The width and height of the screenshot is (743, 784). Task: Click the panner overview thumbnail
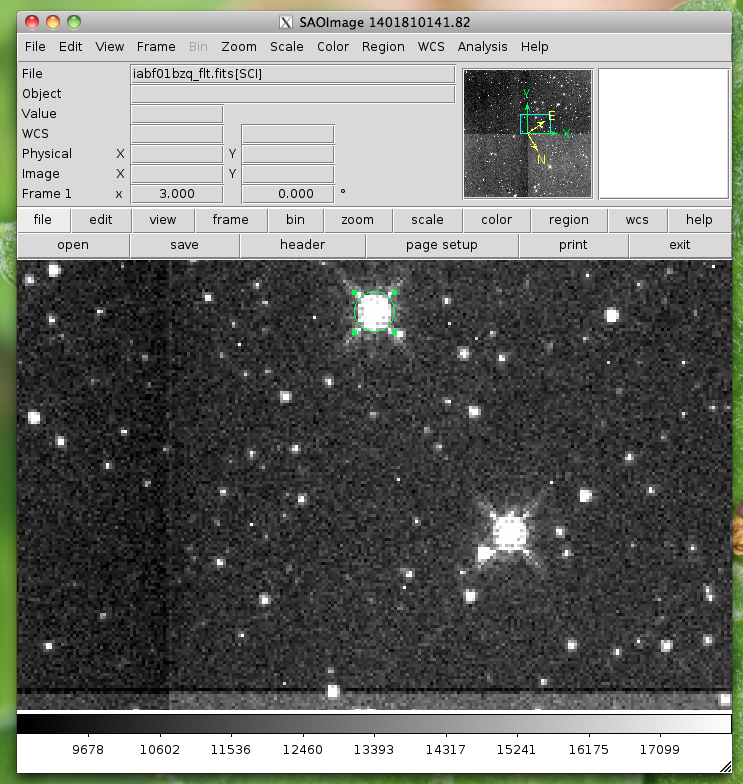[x=527, y=133]
